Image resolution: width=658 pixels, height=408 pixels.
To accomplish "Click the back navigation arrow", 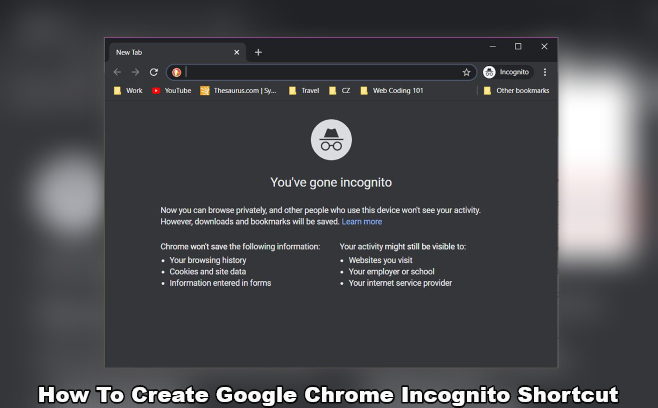I will pos(117,72).
